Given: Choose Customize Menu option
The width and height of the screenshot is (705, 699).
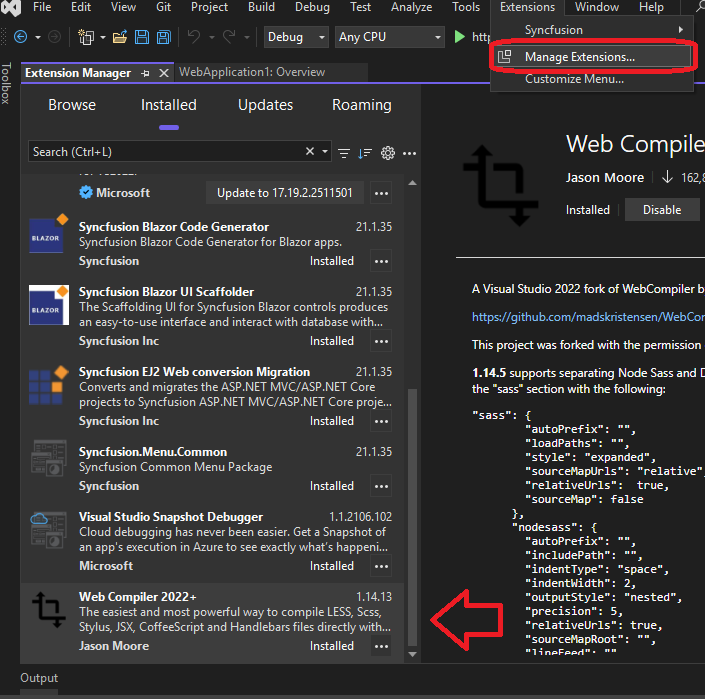Looking at the screenshot, I should point(574,79).
